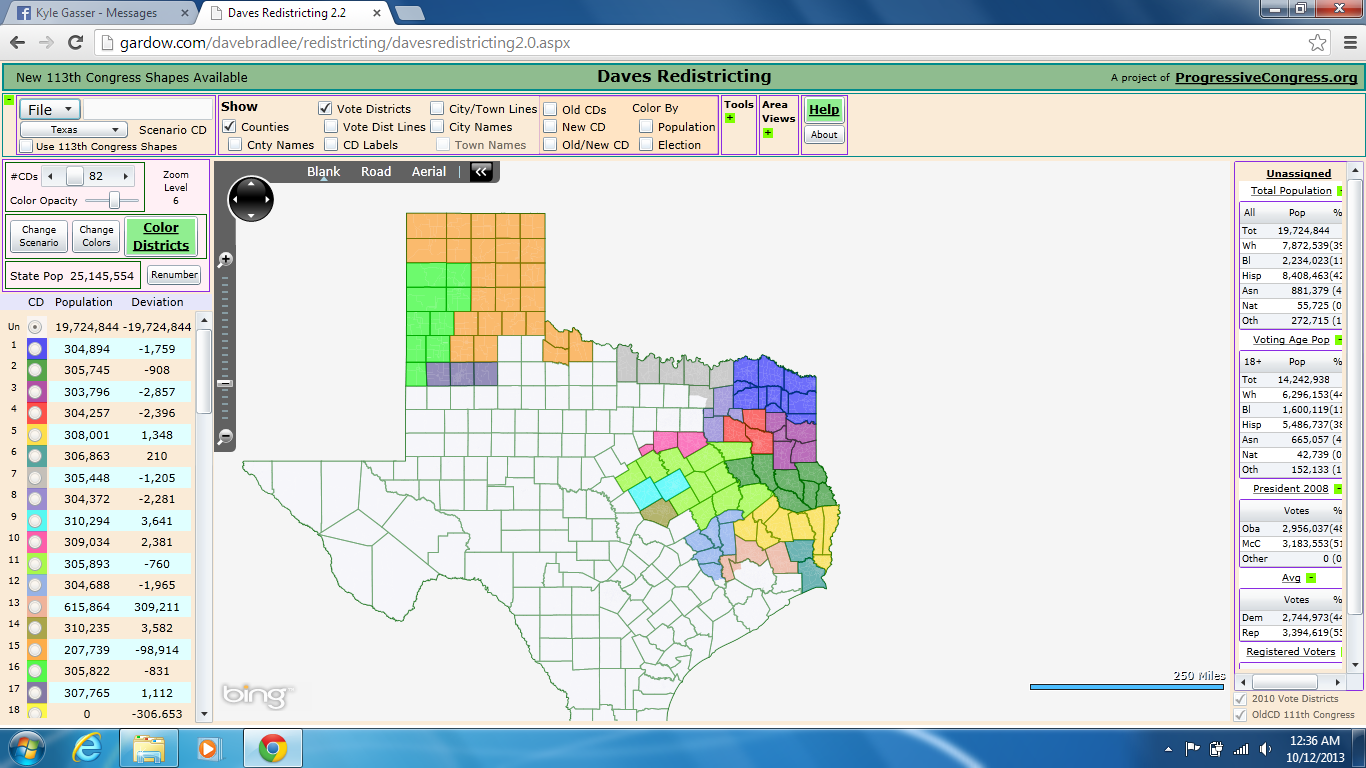Increase the number of CDs
Screen dimensions: 1366x768
click(x=125, y=176)
